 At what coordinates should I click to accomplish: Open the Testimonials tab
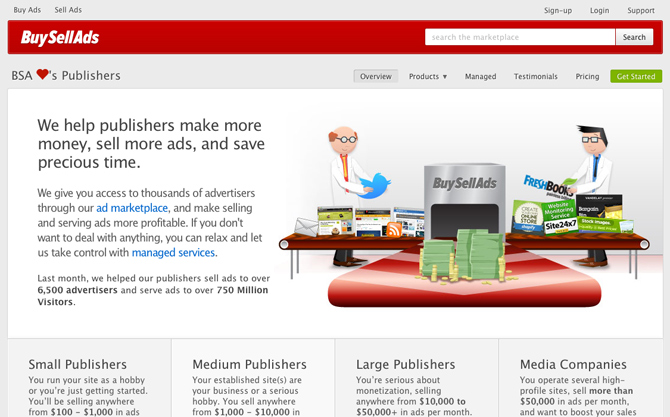point(535,76)
